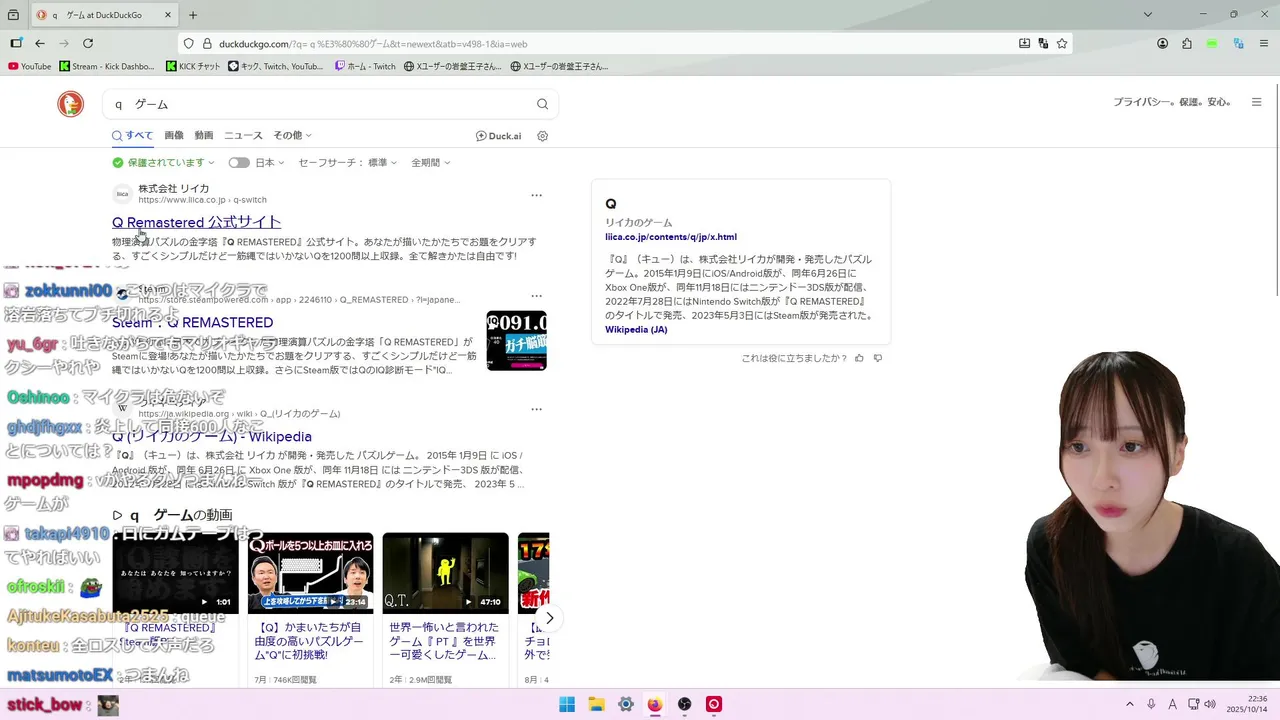Open OBS Studio from the taskbar
The width and height of the screenshot is (1280, 720).
(685, 704)
